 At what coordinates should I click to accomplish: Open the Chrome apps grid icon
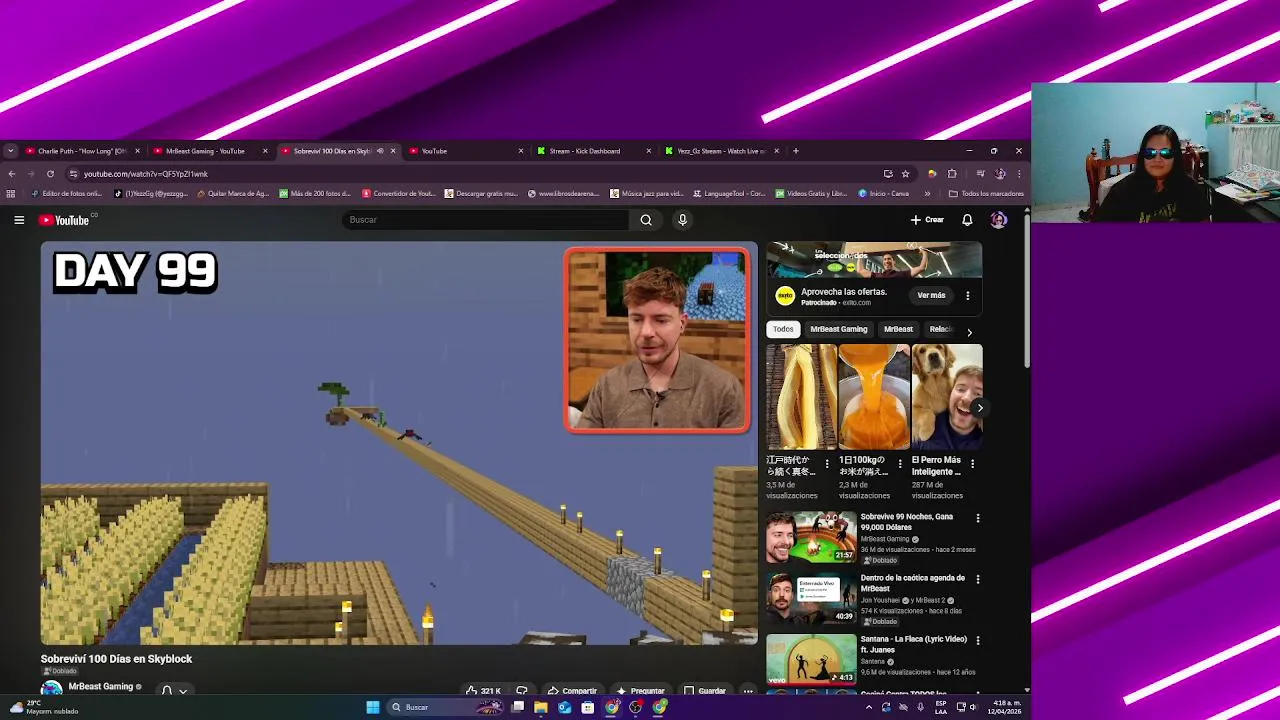point(11,194)
